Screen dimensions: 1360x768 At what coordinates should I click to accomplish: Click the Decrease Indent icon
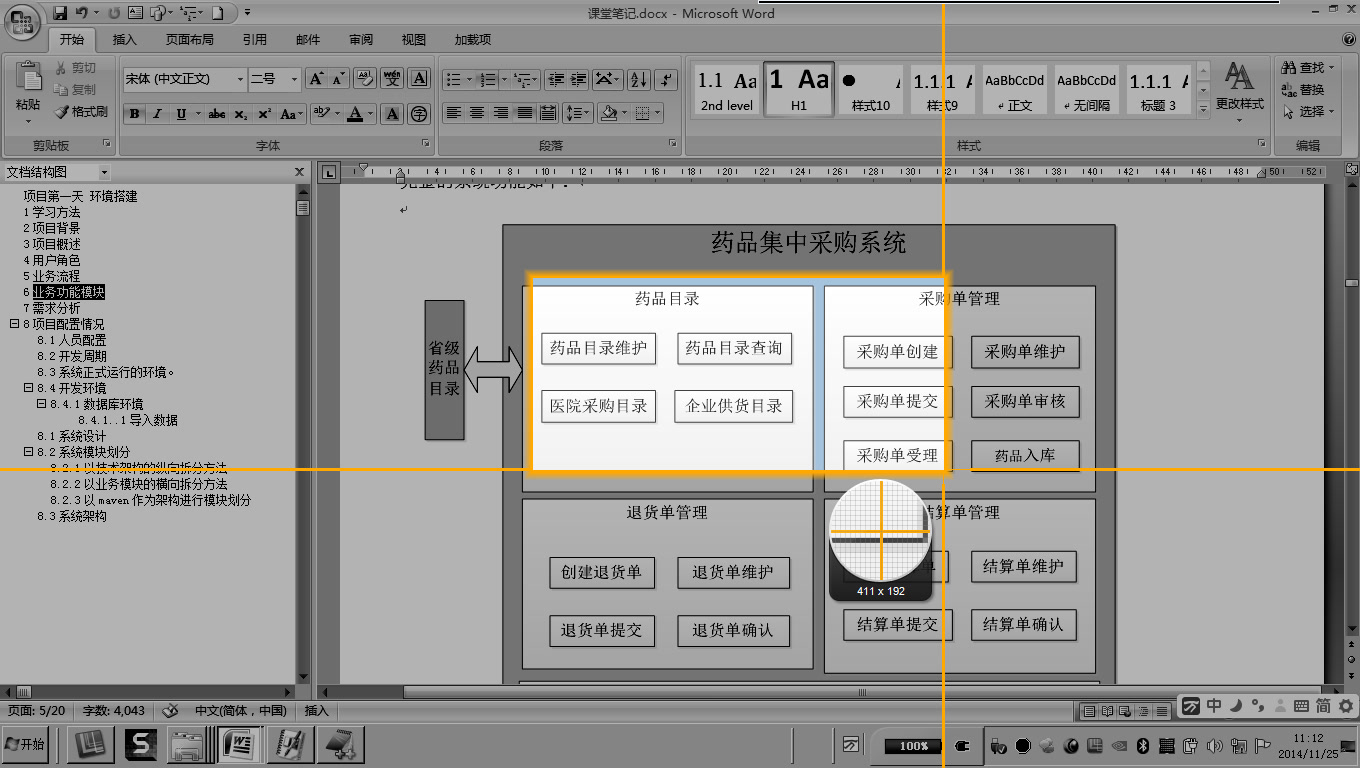pyautogui.click(x=555, y=79)
